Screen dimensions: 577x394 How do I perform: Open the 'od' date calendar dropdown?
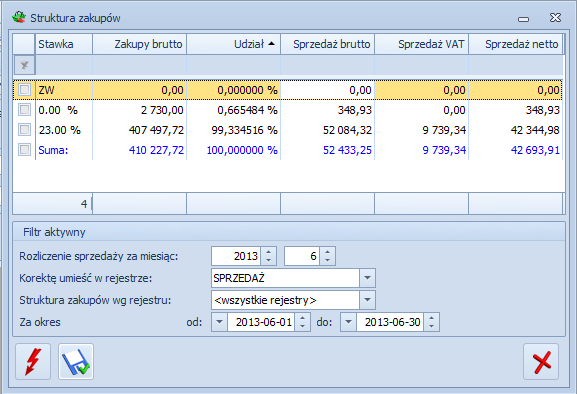click(x=219, y=322)
